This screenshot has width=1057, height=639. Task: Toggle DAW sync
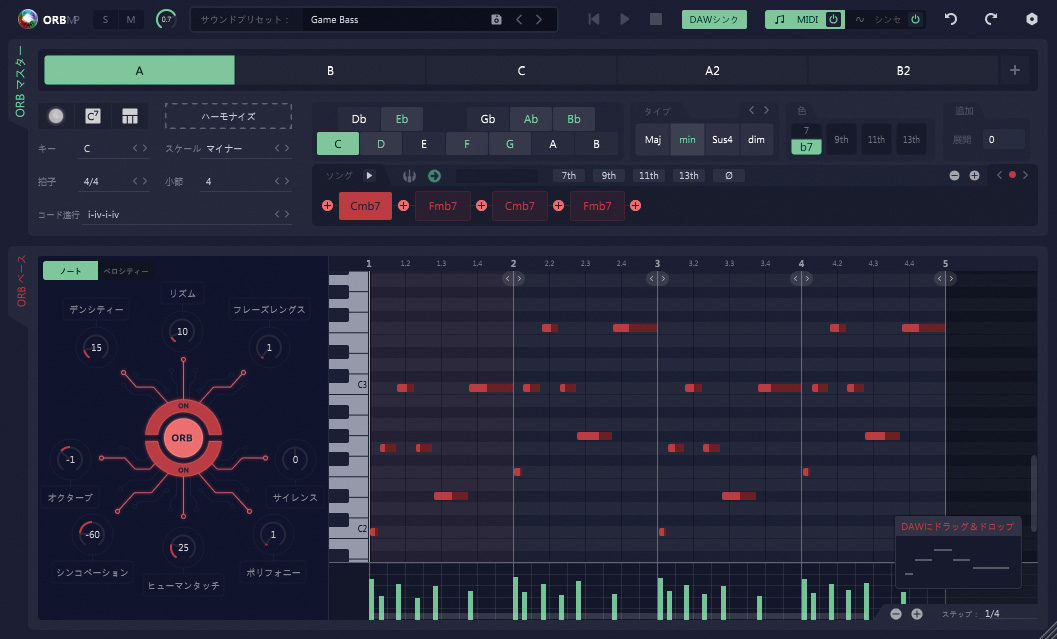coord(714,20)
